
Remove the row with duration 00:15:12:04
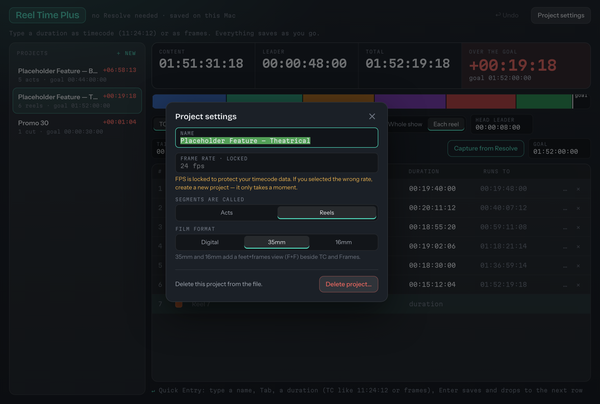(x=578, y=285)
